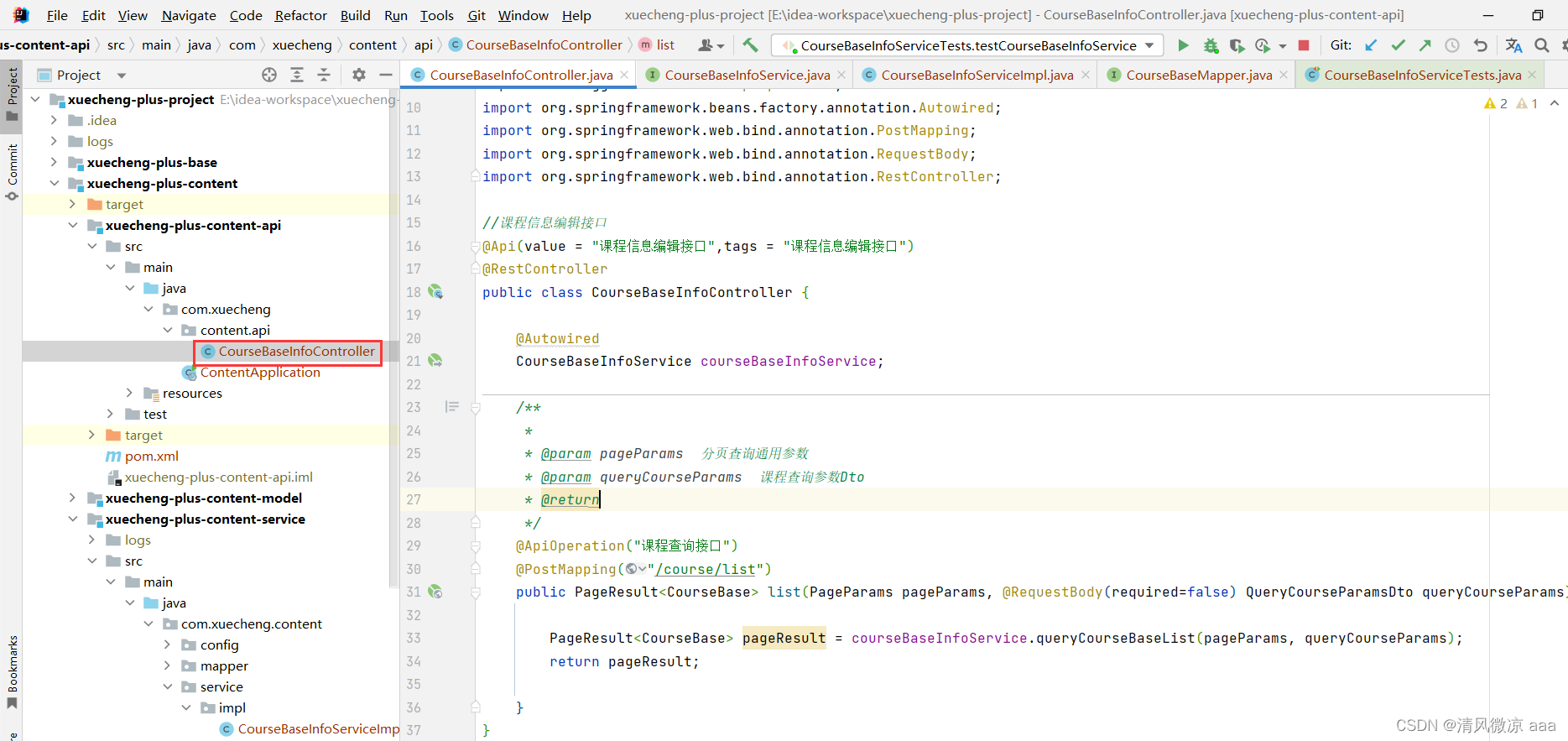Run the selected test configuration
The height and width of the screenshot is (741, 1568).
1183,45
